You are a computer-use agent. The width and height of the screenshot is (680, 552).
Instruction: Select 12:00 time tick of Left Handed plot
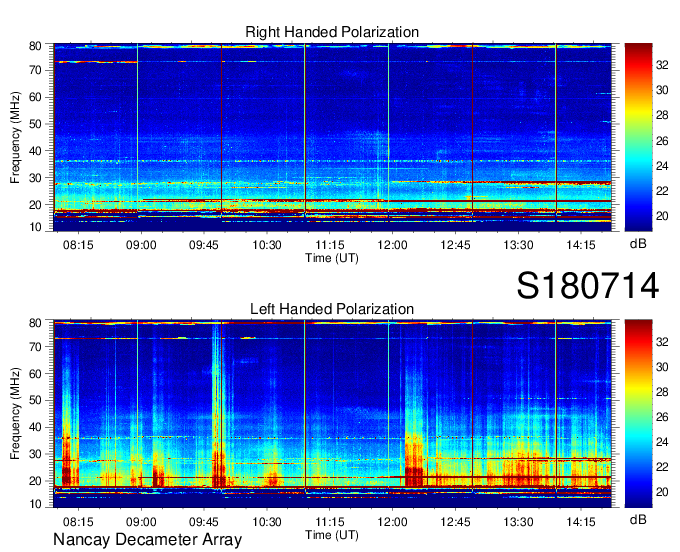[x=392, y=522]
